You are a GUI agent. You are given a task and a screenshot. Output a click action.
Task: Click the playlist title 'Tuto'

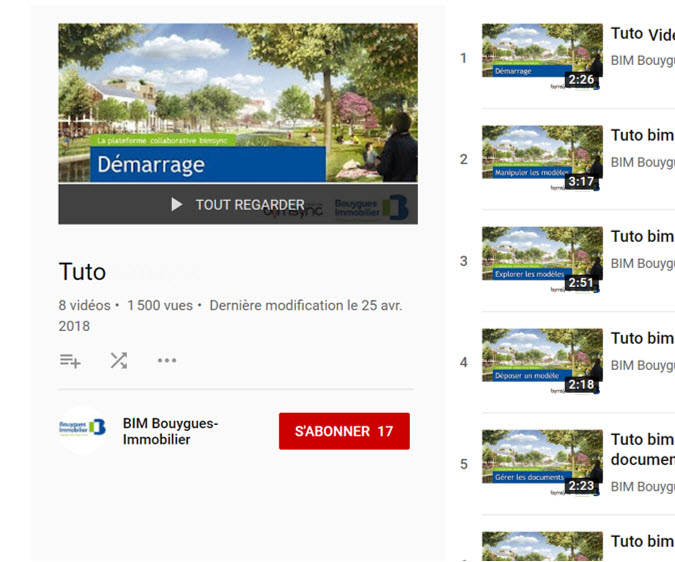82,272
